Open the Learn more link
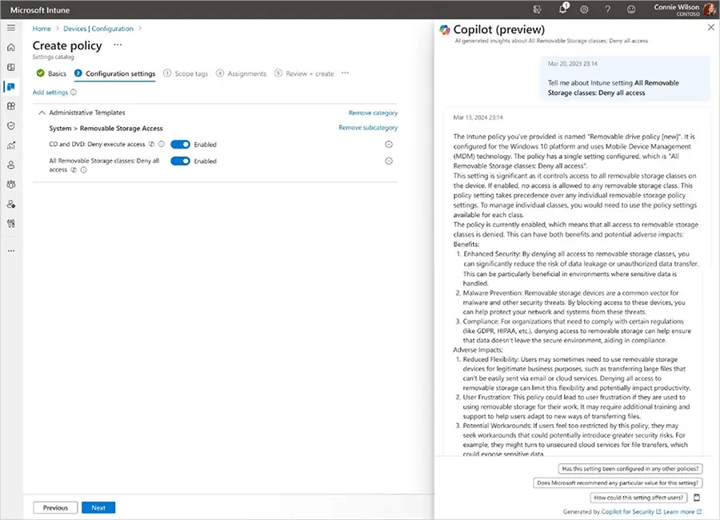Image resolution: width=720 pixels, height=520 pixels. point(682,512)
